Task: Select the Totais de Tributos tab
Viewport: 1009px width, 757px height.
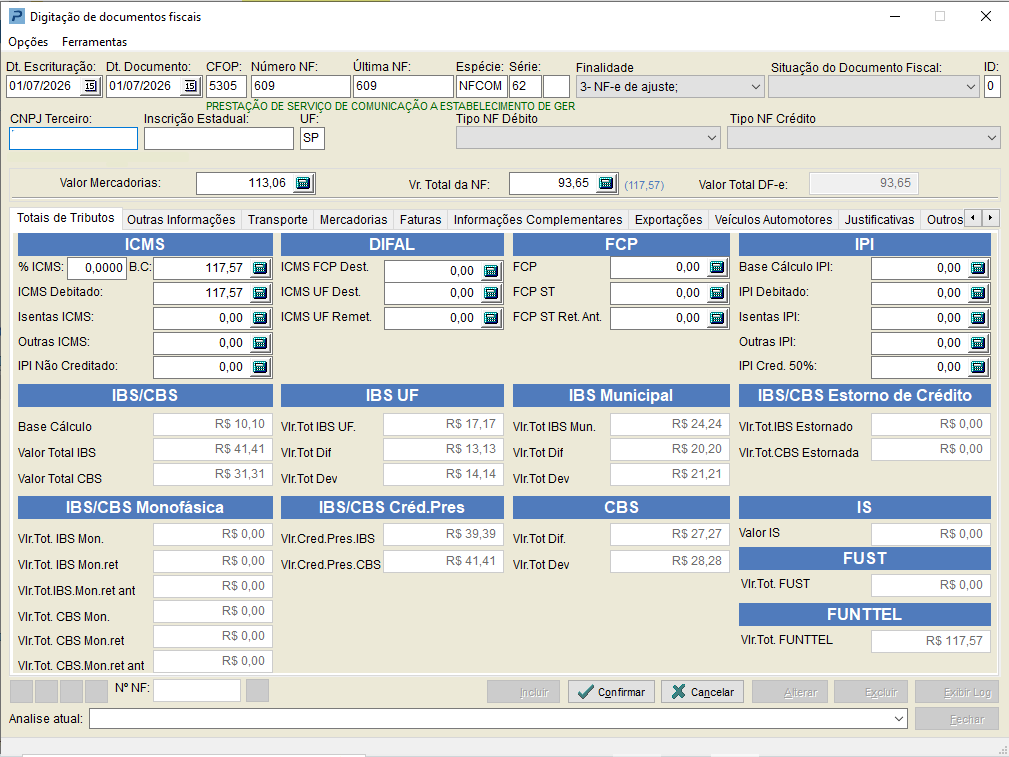Action: tap(66, 218)
